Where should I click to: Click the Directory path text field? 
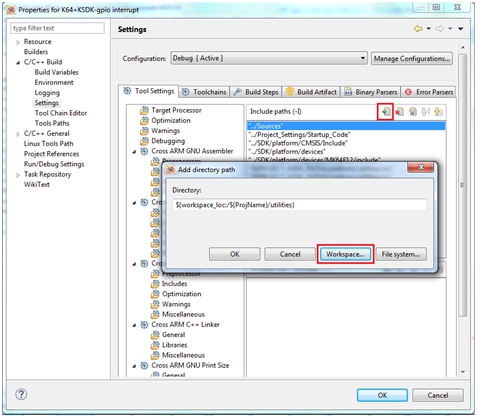[299, 205]
